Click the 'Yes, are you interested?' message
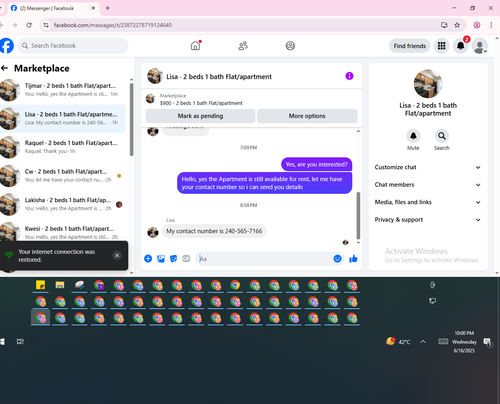Viewport: 500px width, 404px height. 316,164
